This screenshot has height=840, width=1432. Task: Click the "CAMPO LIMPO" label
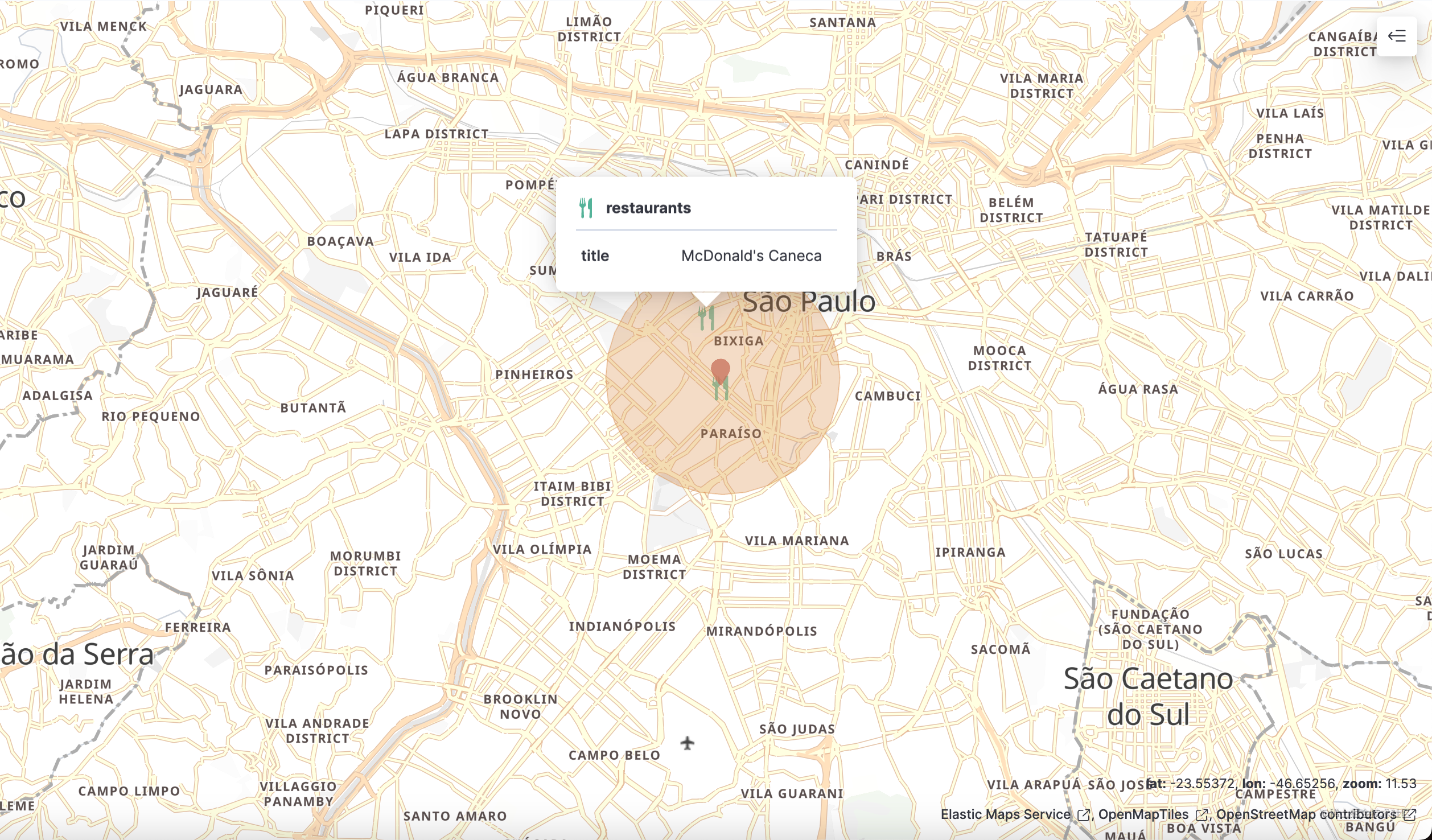(x=129, y=791)
